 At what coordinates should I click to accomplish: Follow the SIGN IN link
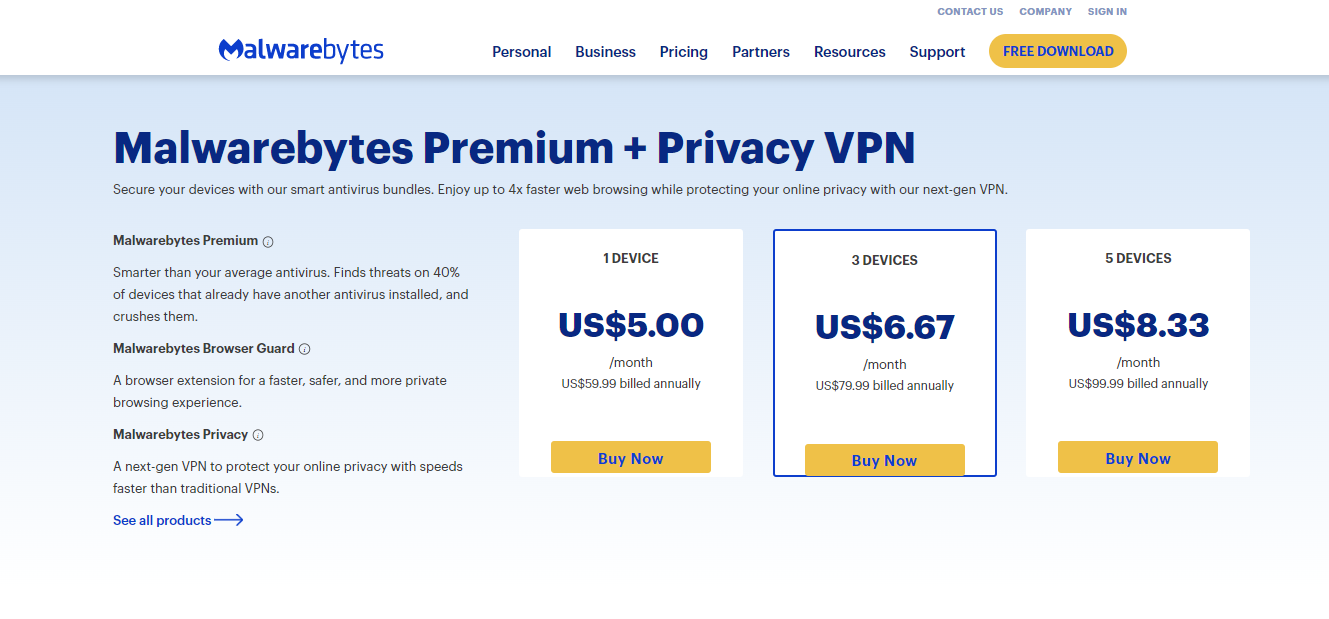coord(1107,12)
